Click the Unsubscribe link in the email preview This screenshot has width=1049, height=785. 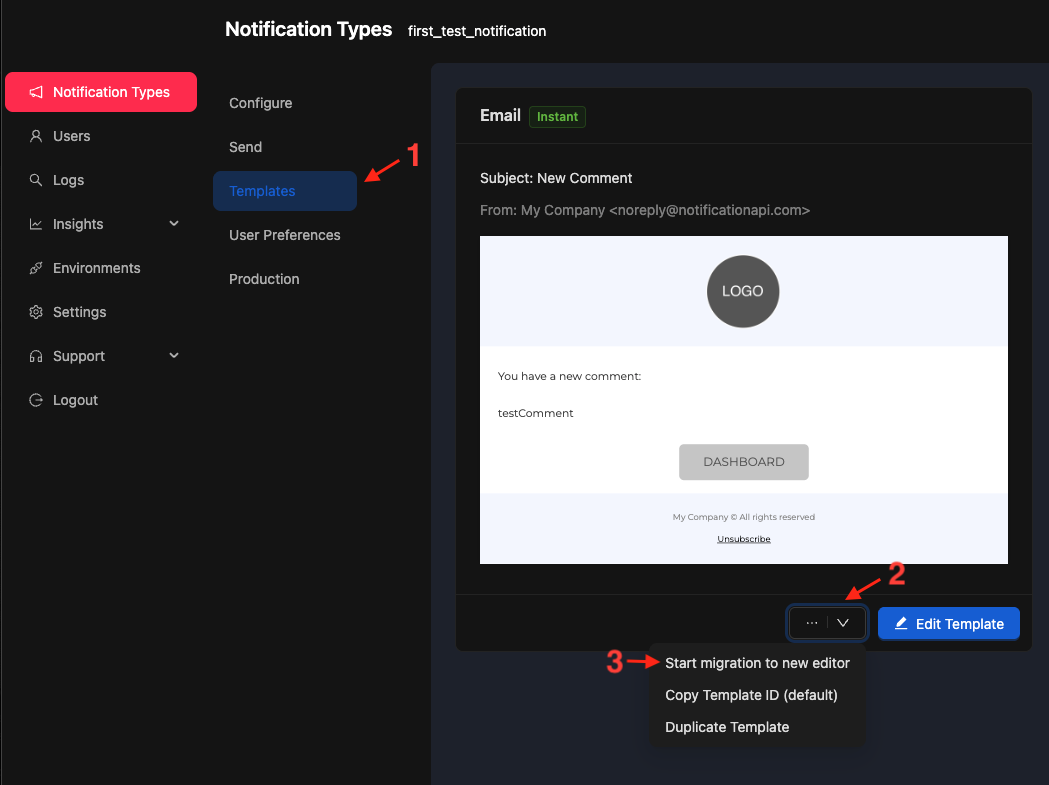click(x=743, y=538)
